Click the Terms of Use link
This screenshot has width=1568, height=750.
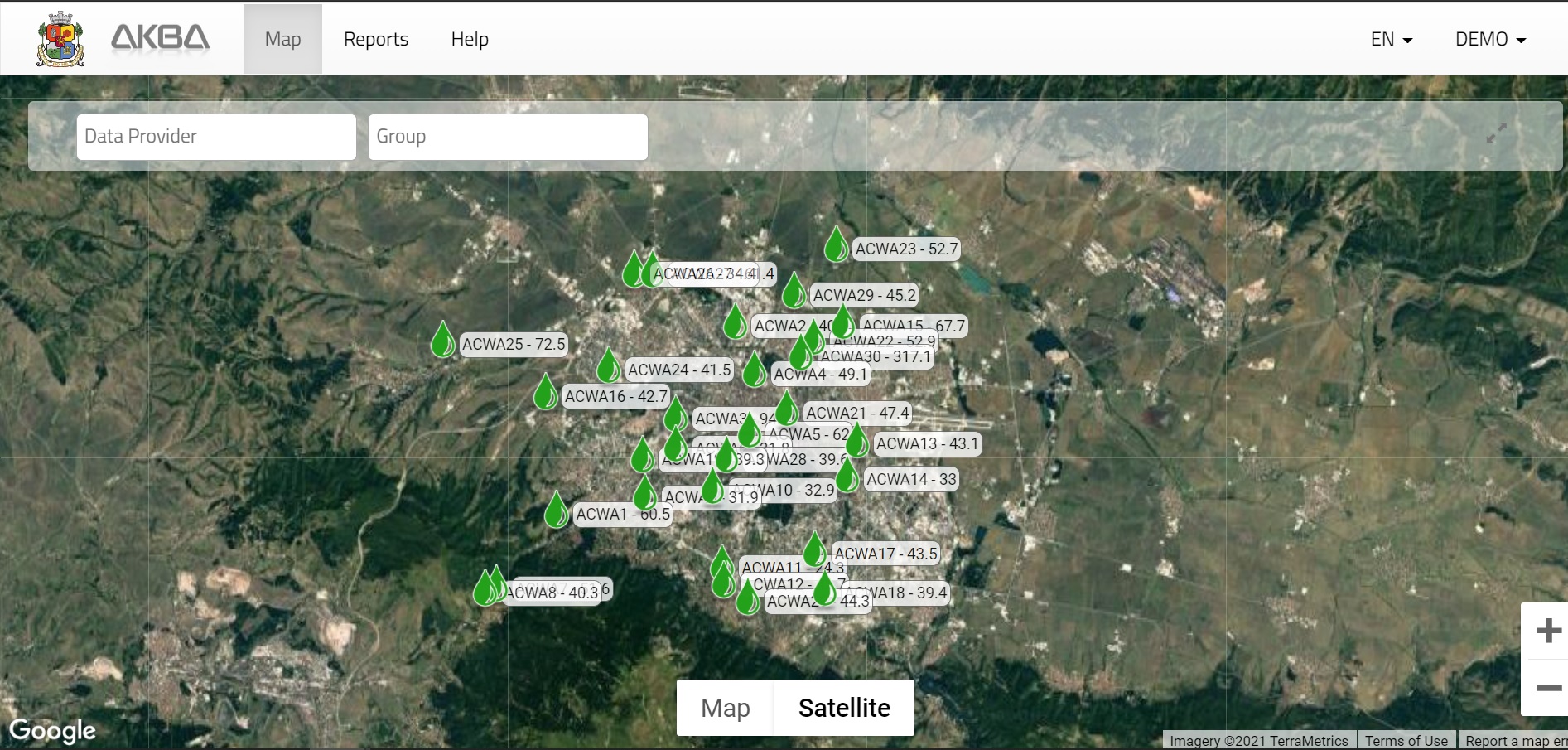pos(1406,741)
